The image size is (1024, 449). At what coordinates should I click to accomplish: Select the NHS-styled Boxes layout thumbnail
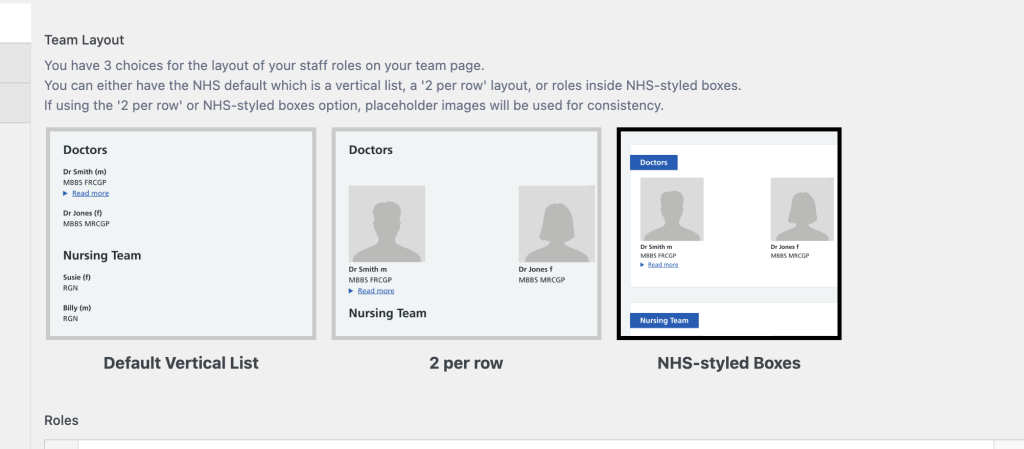pos(729,234)
